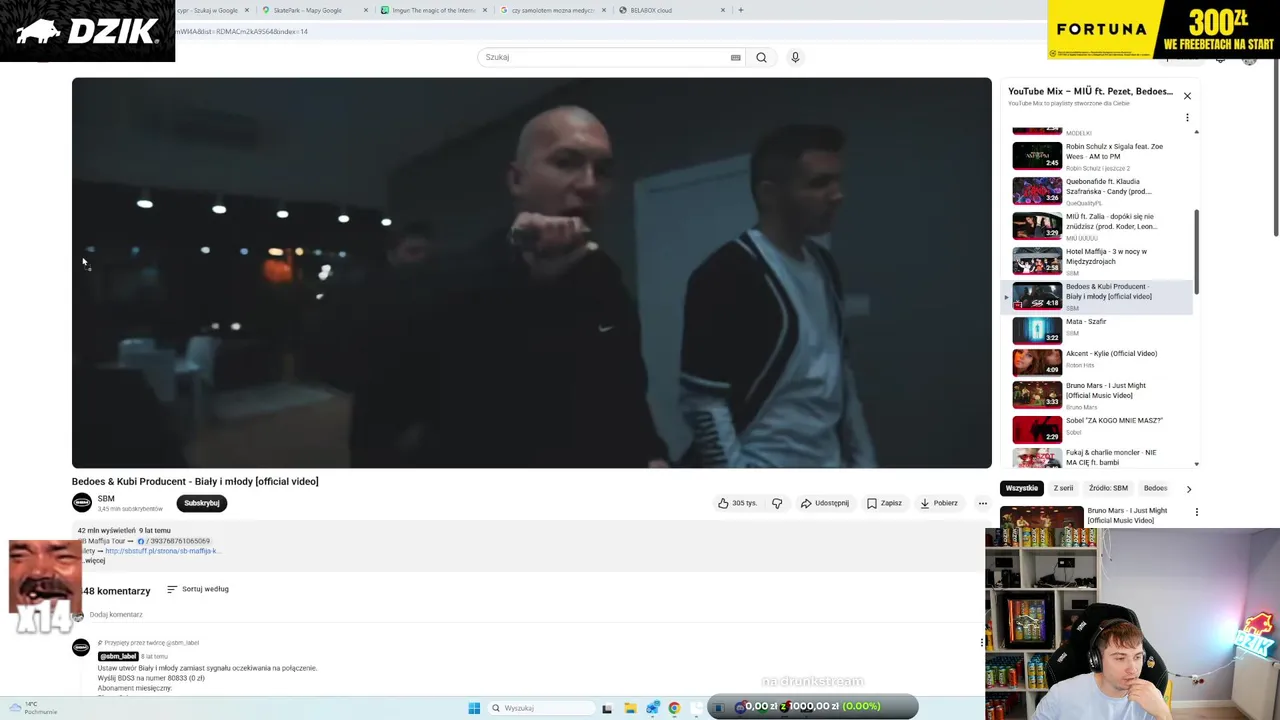1280x720 pixels.
Task: Open the 'czy samolotem mozna' Google tab
Action: (x=553, y=10)
